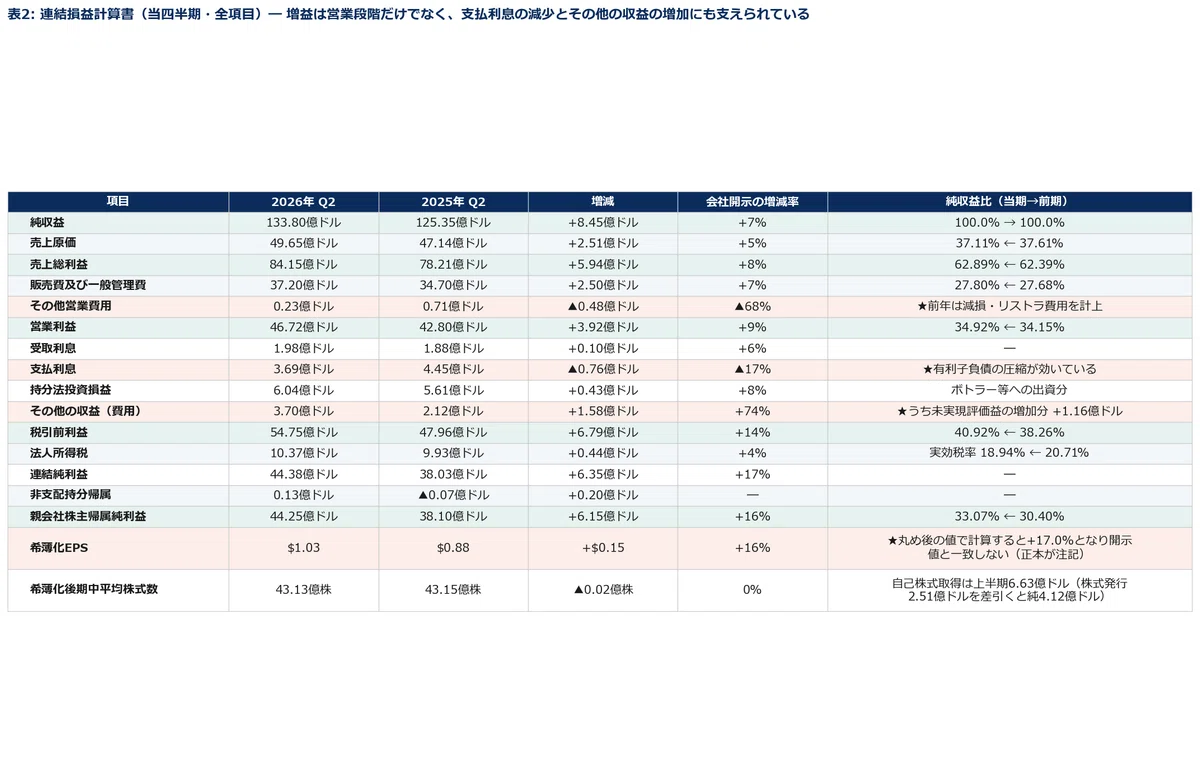Screen dimensions: 1200x778
Task: Select the その他営業費用 row label
Action: [70, 306]
